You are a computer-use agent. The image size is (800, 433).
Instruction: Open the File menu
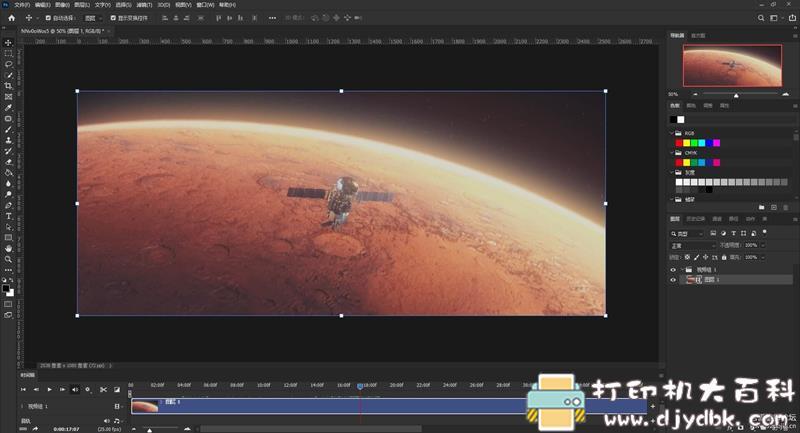click(x=22, y=5)
